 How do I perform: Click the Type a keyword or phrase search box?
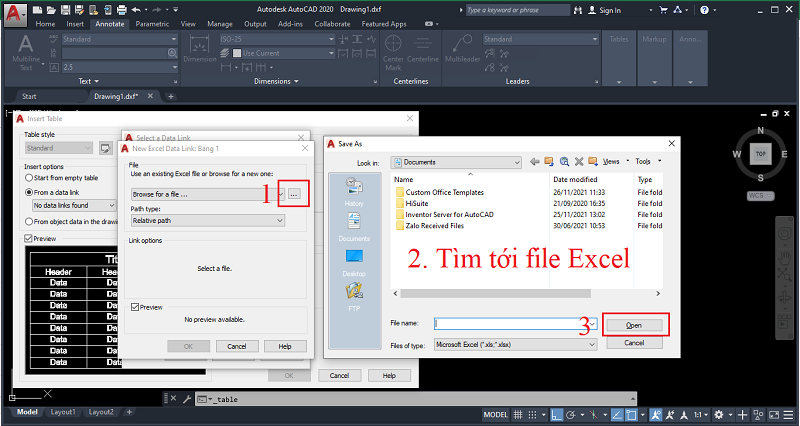click(x=517, y=10)
